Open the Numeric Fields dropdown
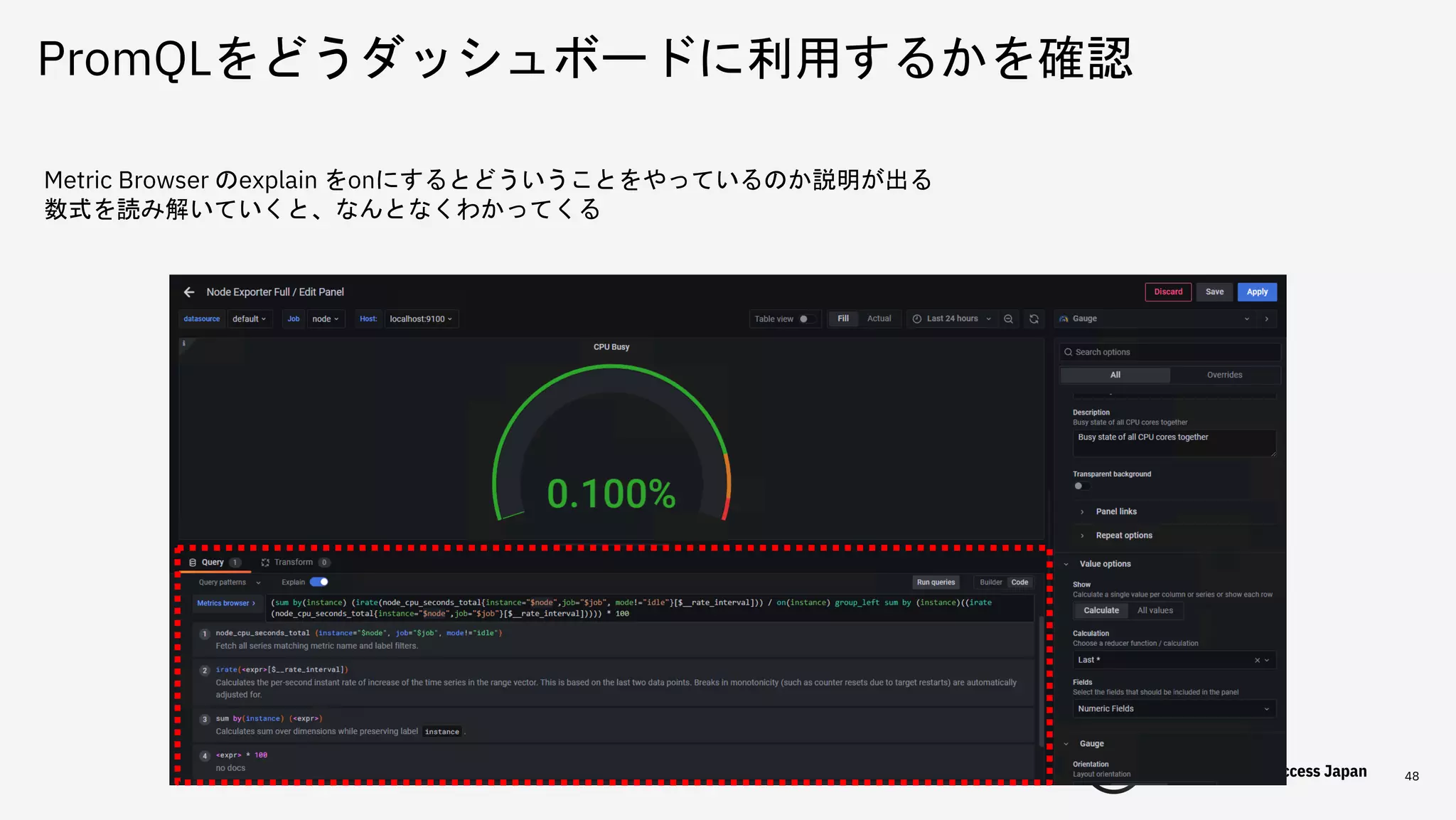 [x=1174, y=709]
